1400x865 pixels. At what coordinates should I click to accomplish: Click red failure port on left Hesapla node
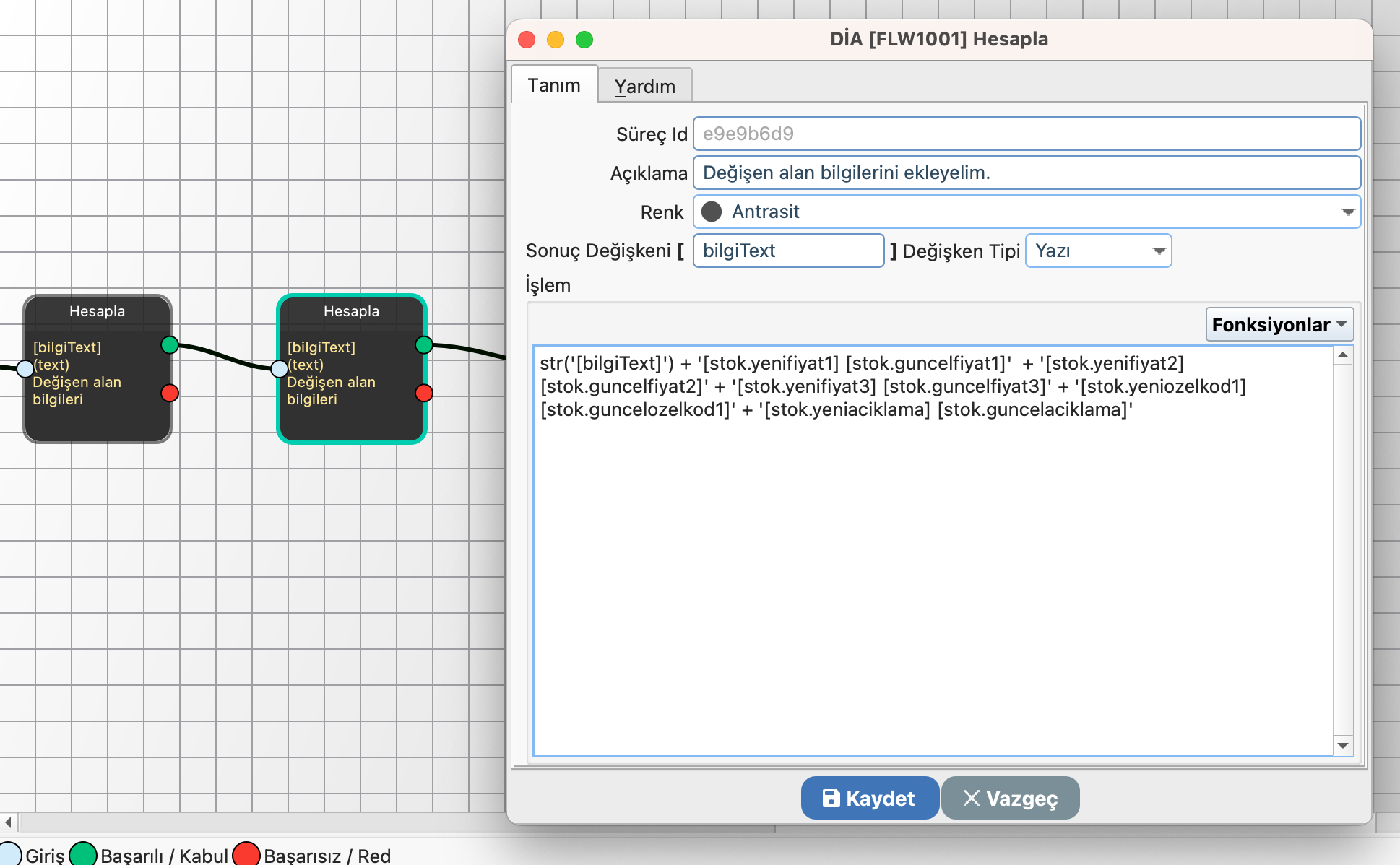click(170, 393)
